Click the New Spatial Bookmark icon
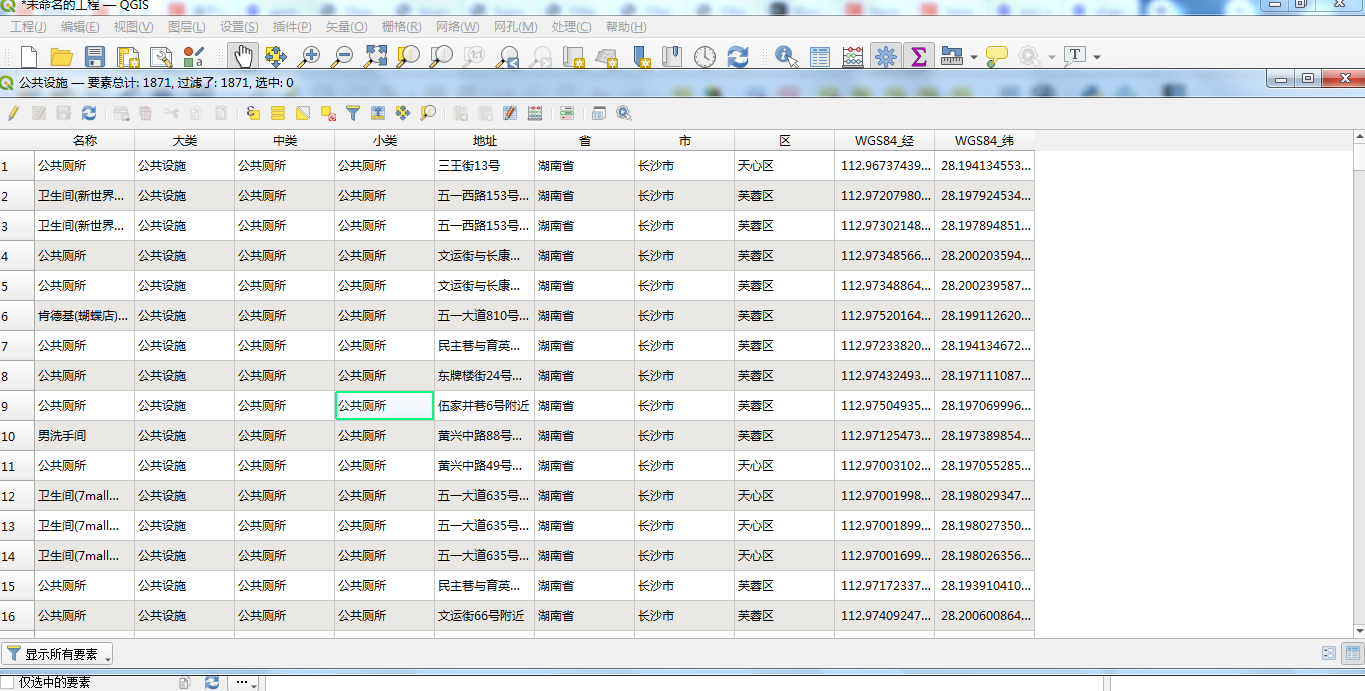Image resolution: width=1365 pixels, height=691 pixels. click(640, 57)
